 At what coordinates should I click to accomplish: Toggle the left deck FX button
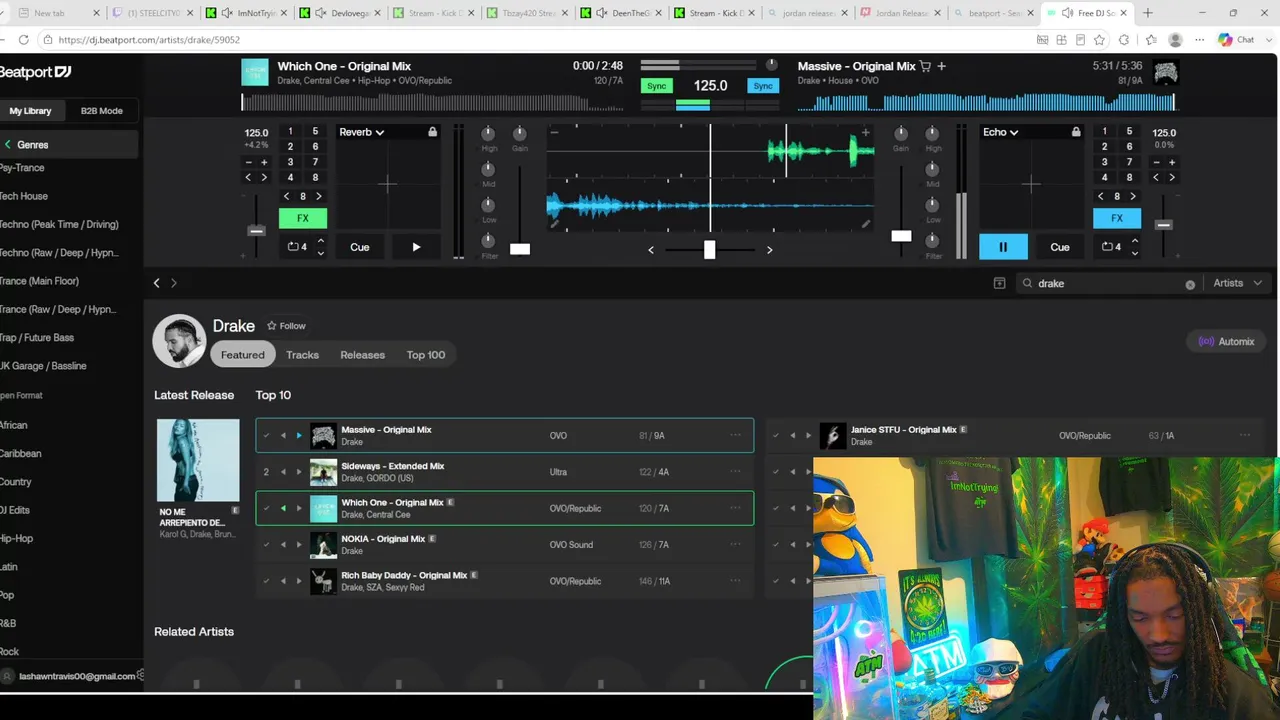[x=303, y=218]
